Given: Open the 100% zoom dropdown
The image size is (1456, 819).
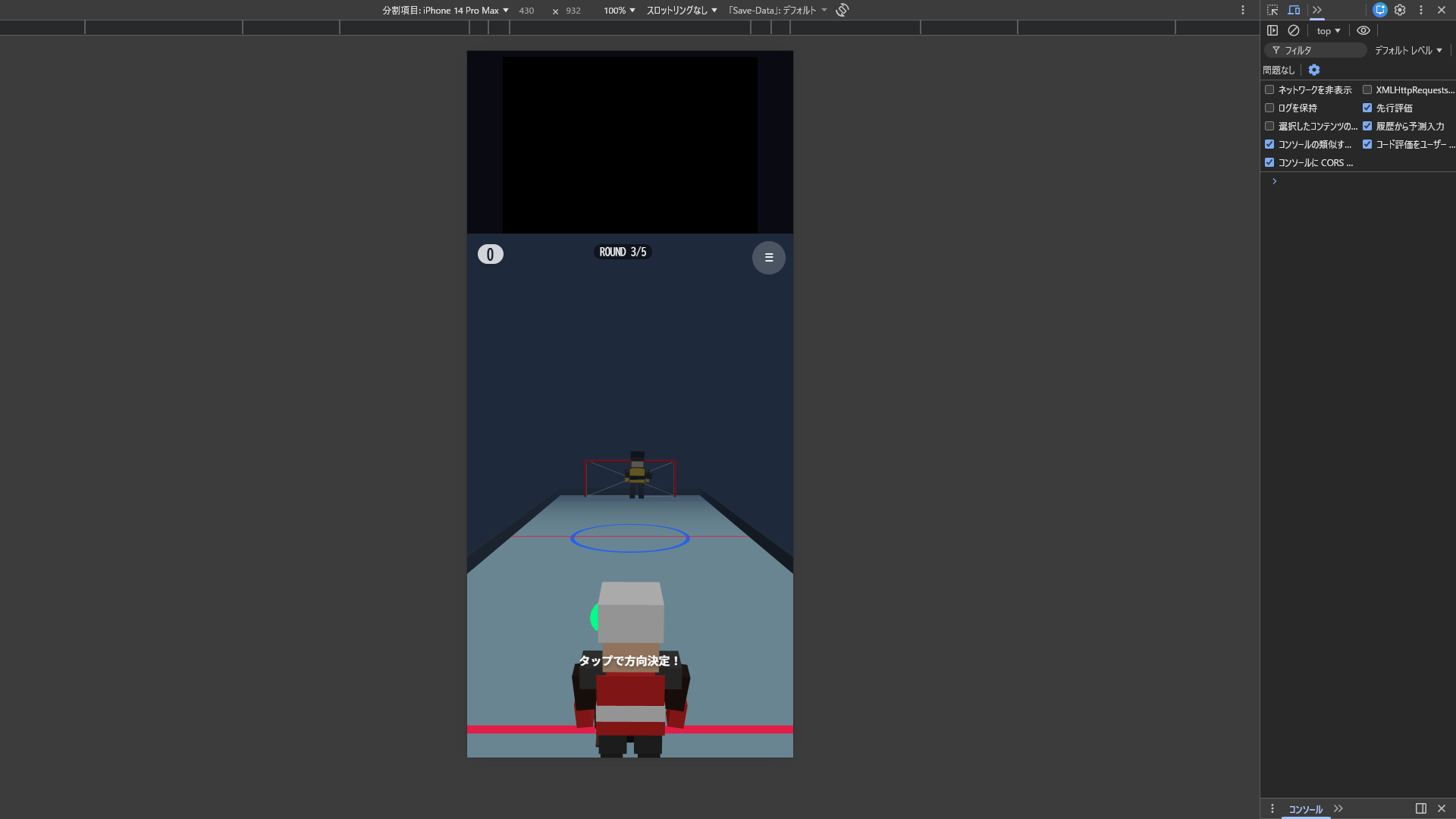Looking at the screenshot, I should point(620,11).
